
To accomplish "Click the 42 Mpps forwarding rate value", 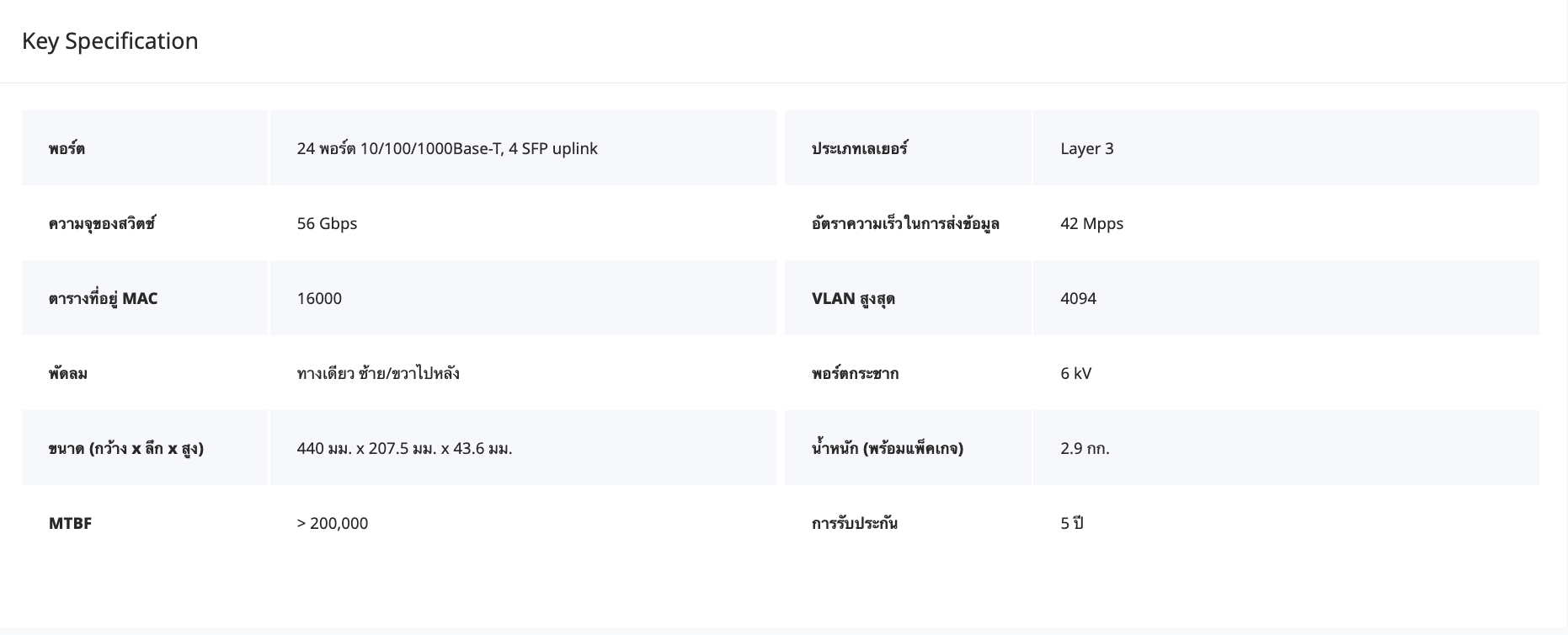I will click(x=1091, y=223).
